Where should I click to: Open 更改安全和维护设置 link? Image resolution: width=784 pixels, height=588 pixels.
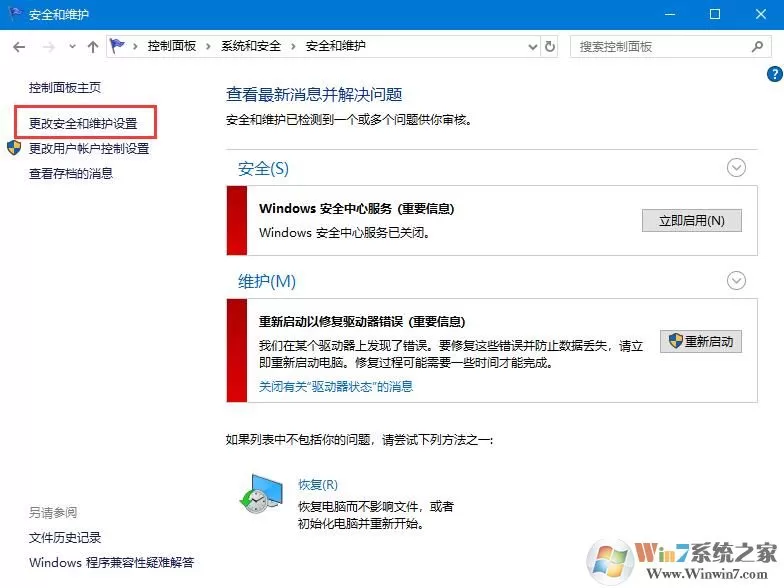point(83,123)
